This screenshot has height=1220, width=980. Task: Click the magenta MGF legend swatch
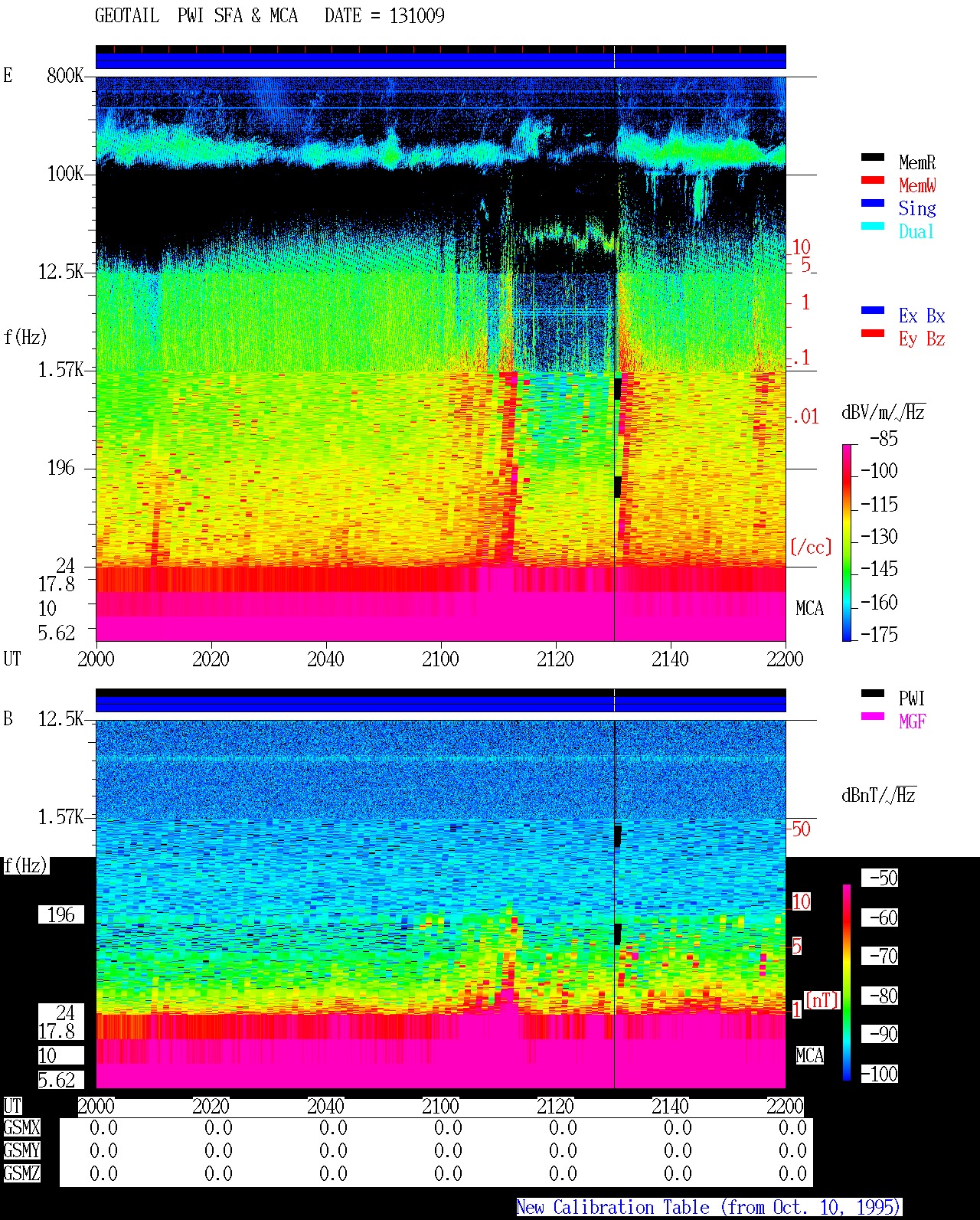tap(873, 716)
